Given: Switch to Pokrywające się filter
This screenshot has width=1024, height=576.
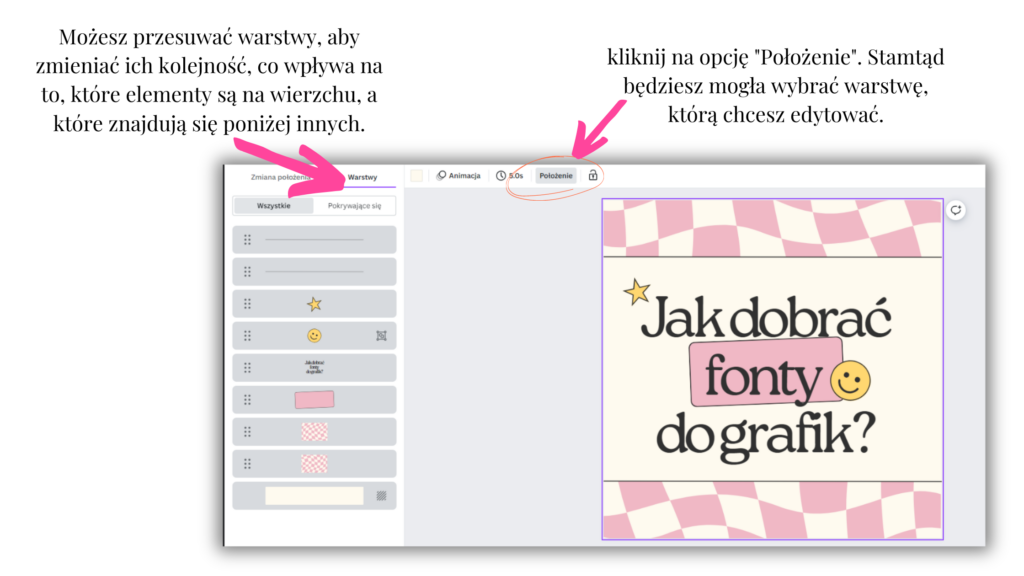Looking at the screenshot, I should 354,206.
